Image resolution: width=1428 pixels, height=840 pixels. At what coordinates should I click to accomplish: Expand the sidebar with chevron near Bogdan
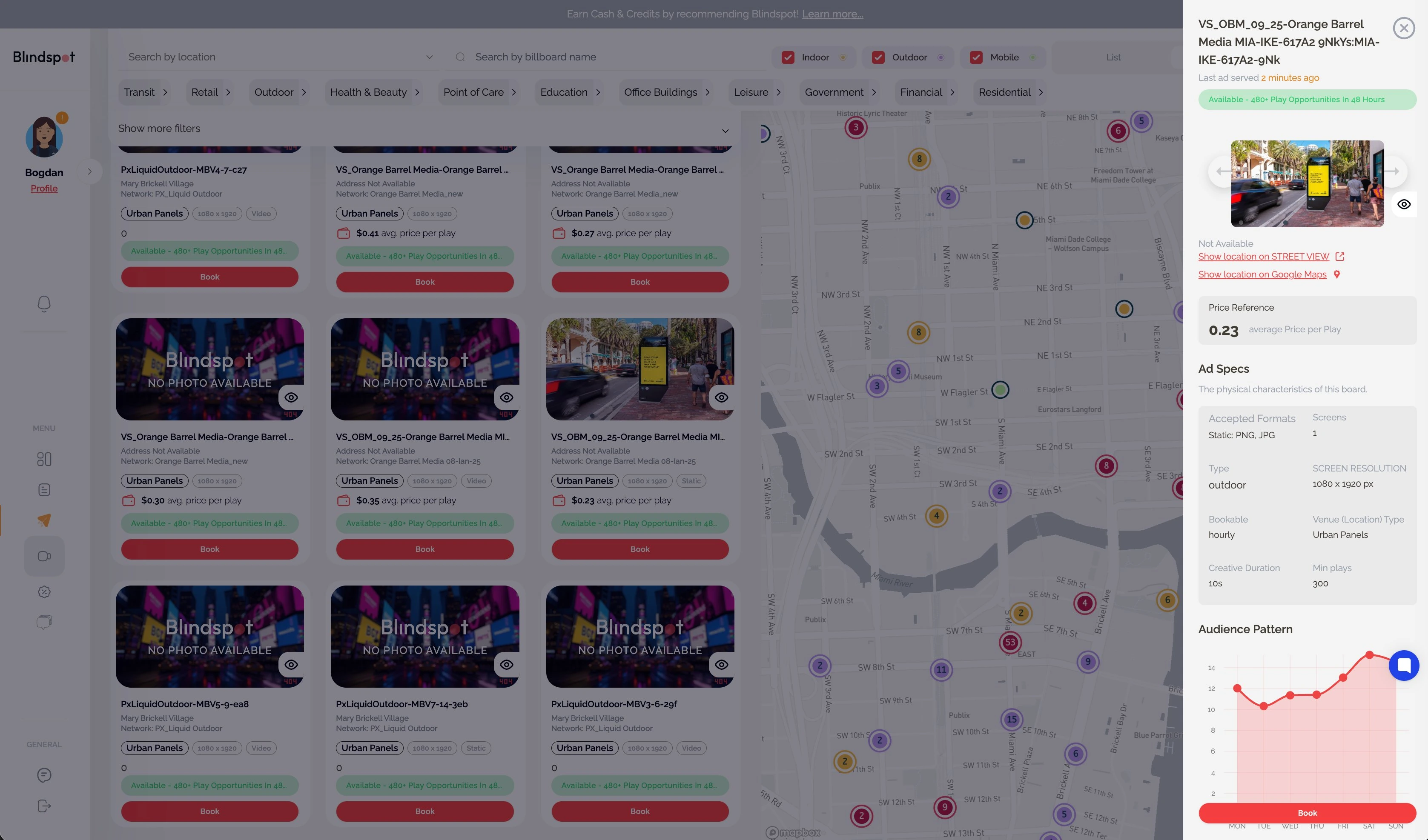(89, 171)
